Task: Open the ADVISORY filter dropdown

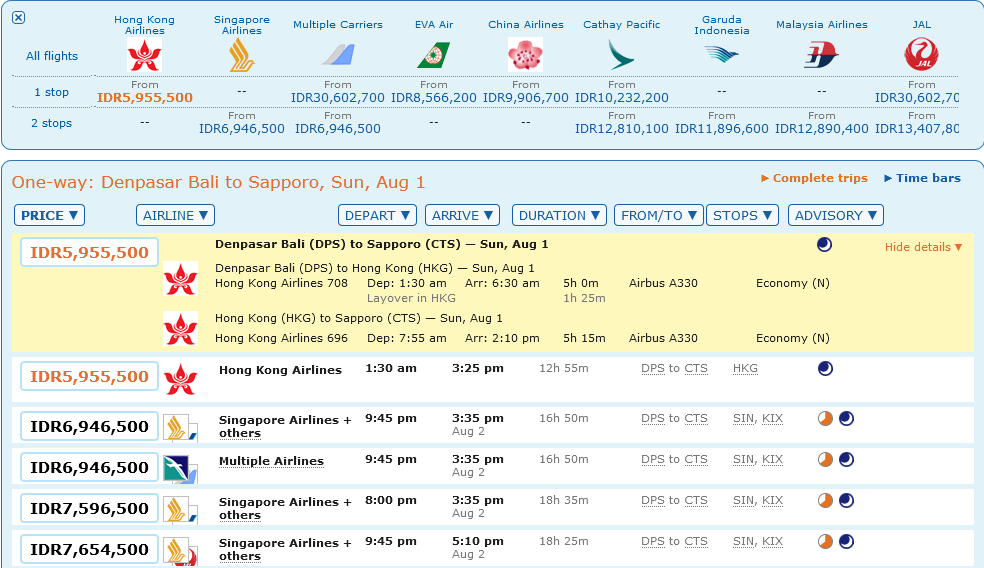Action: [x=836, y=215]
